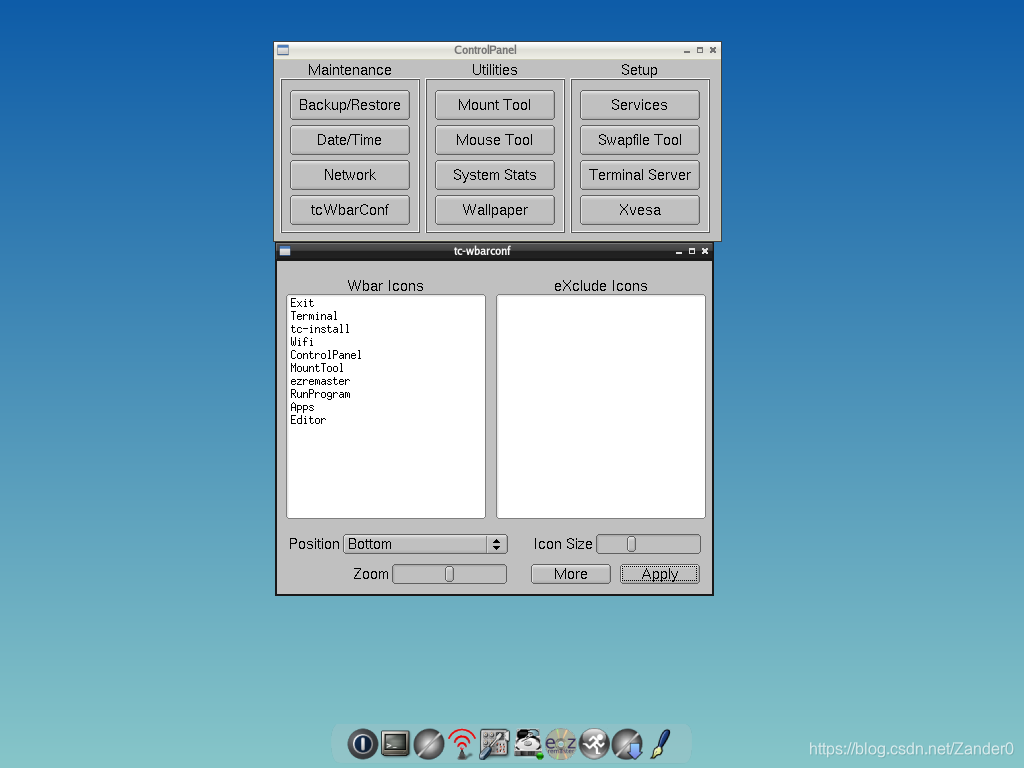The height and width of the screenshot is (768, 1024).
Task: Close the ControlPanel window
Action: (x=713, y=50)
